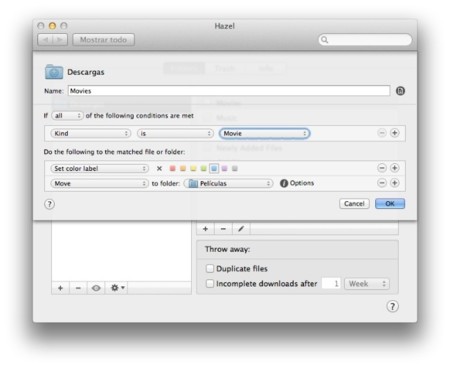Choose the gray color label
The height and width of the screenshot is (368, 450).
click(x=235, y=168)
